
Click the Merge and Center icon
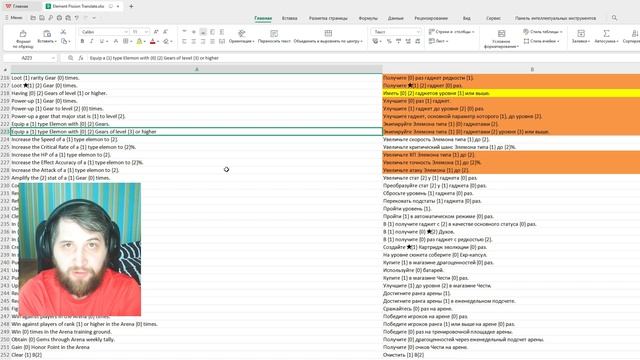pos(328,33)
